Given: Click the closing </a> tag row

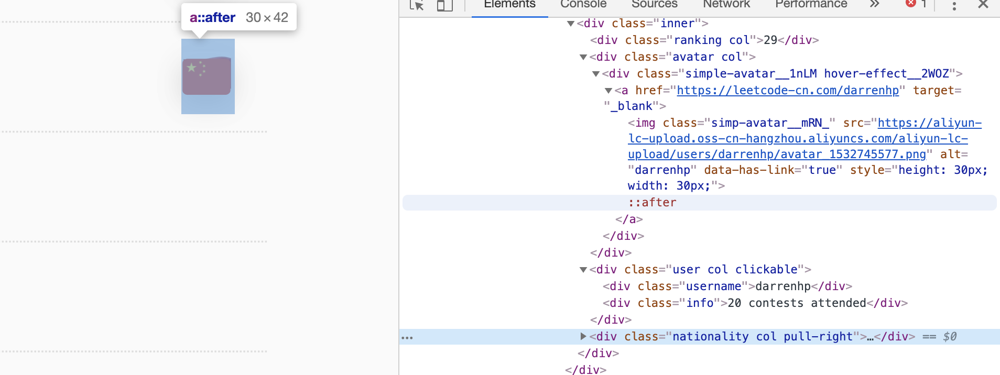Looking at the screenshot, I should pyautogui.click(x=629, y=219).
